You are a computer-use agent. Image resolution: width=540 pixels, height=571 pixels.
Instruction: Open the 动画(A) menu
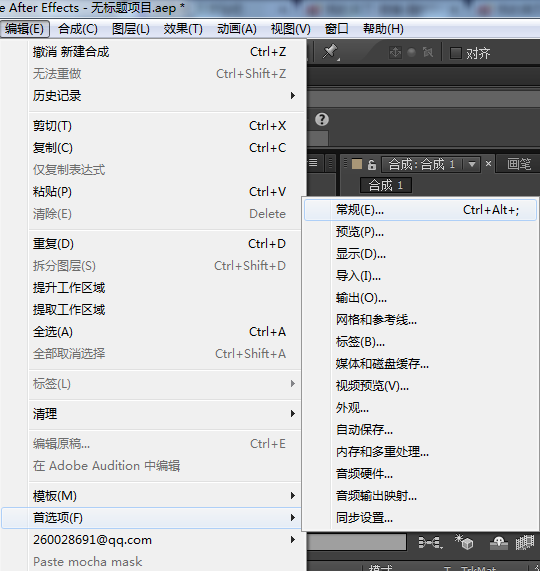tap(237, 29)
